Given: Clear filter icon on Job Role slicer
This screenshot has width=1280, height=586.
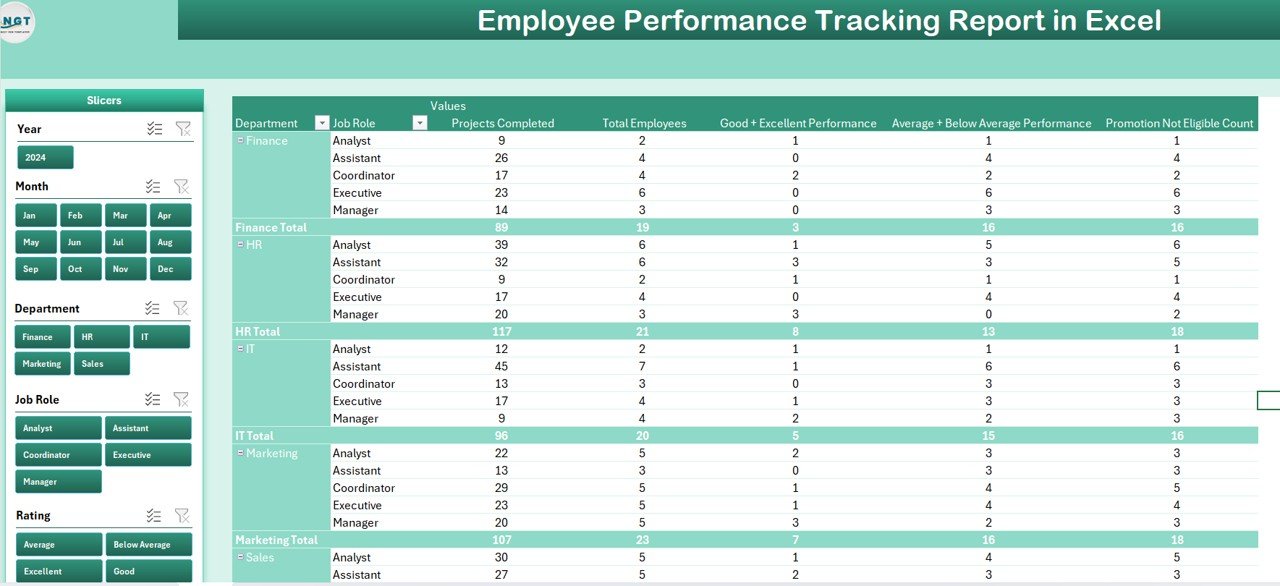Looking at the screenshot, I should 181,399.
